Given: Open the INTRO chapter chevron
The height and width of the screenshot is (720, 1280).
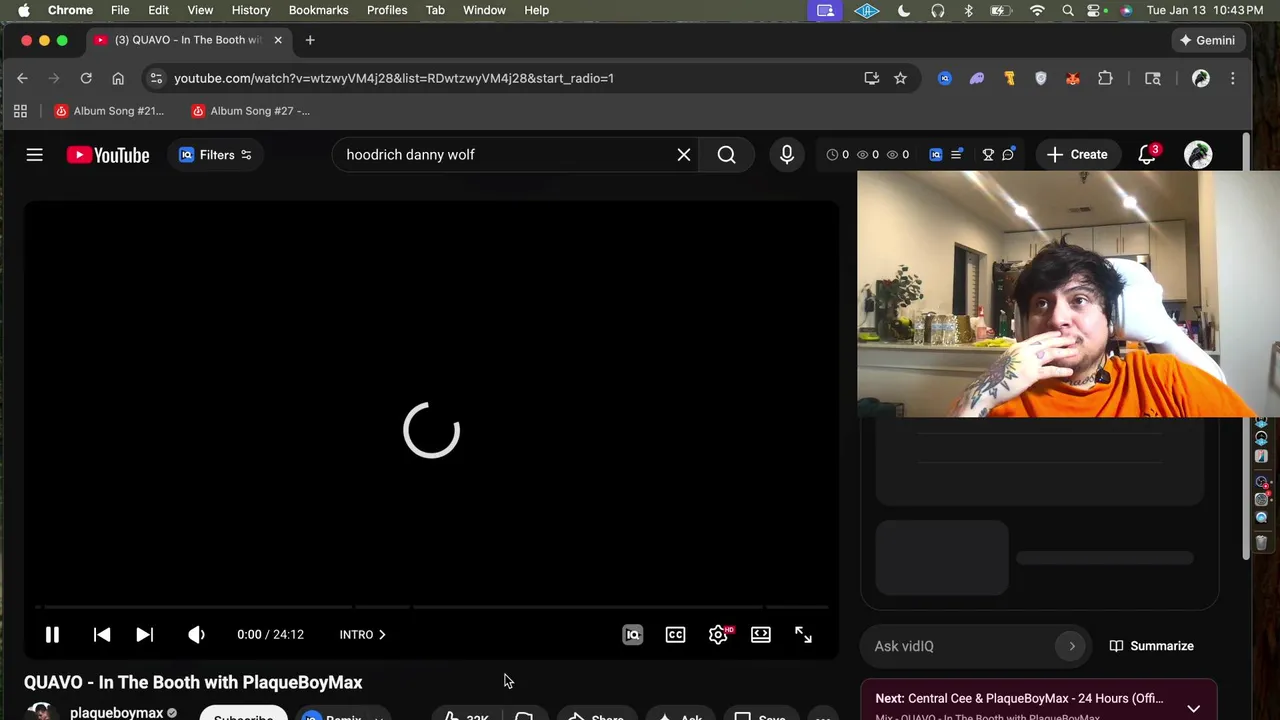Looking at the screenshot, I should point(381,635).
